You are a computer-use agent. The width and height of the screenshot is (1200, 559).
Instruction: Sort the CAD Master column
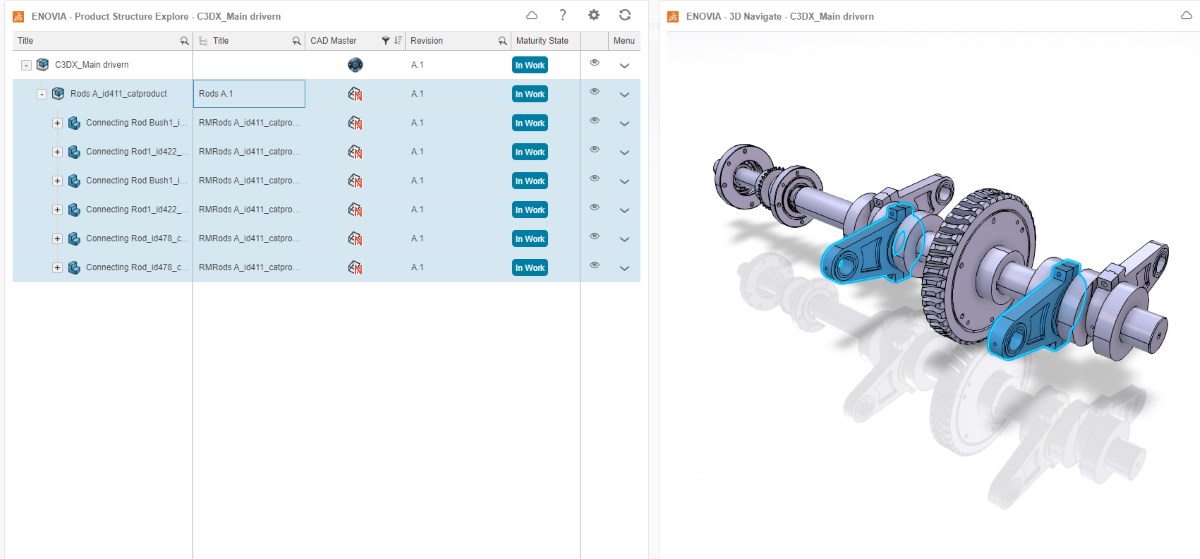tap(398, 41)
